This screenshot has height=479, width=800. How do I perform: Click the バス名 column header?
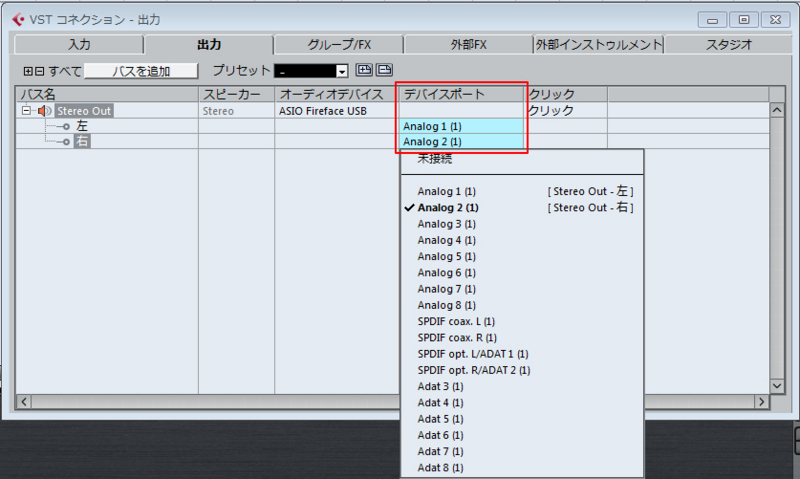pyautogui.click(x=107, y=94)
